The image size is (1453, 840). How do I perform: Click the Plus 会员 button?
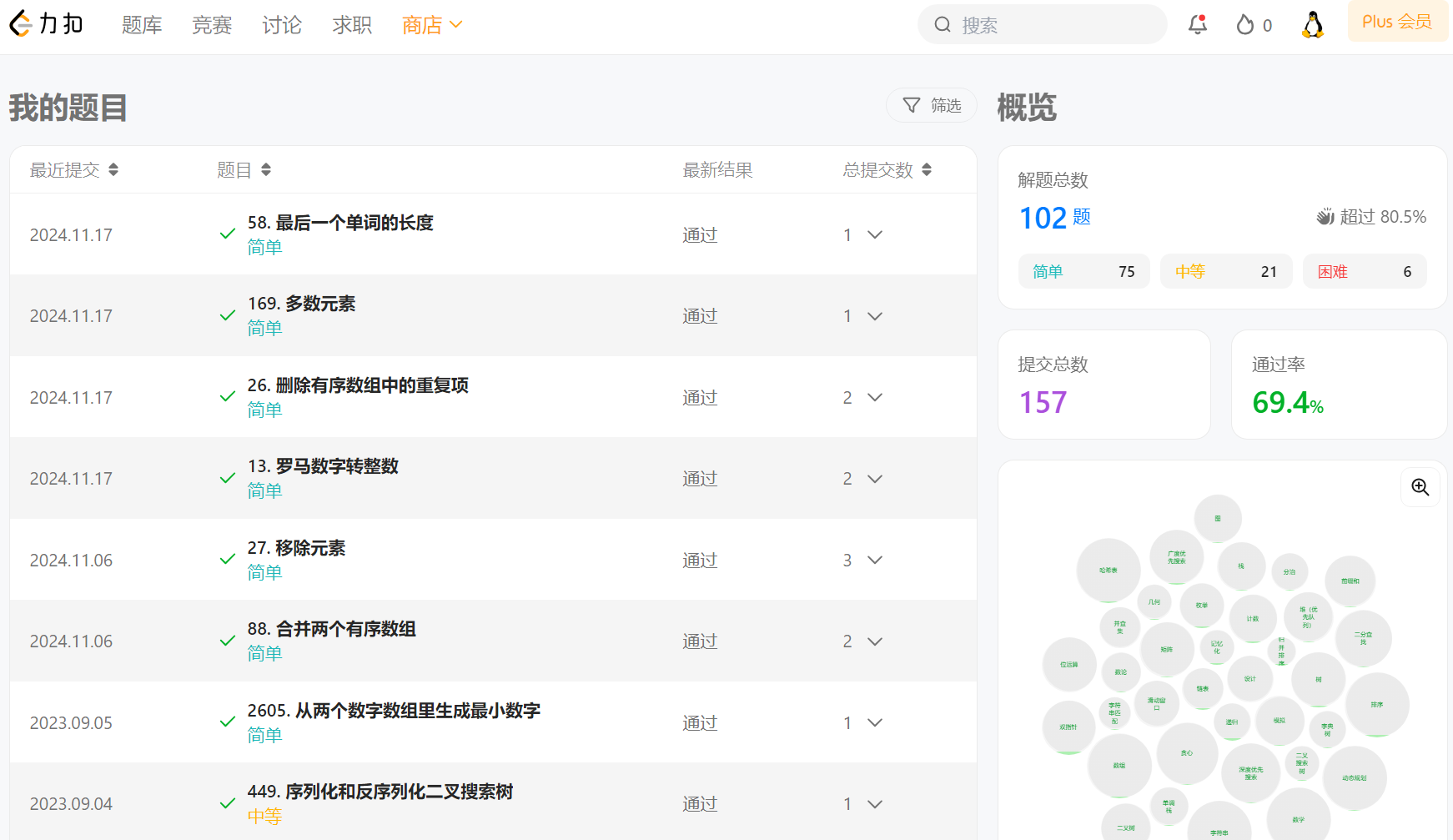[x=1397, y=22]
